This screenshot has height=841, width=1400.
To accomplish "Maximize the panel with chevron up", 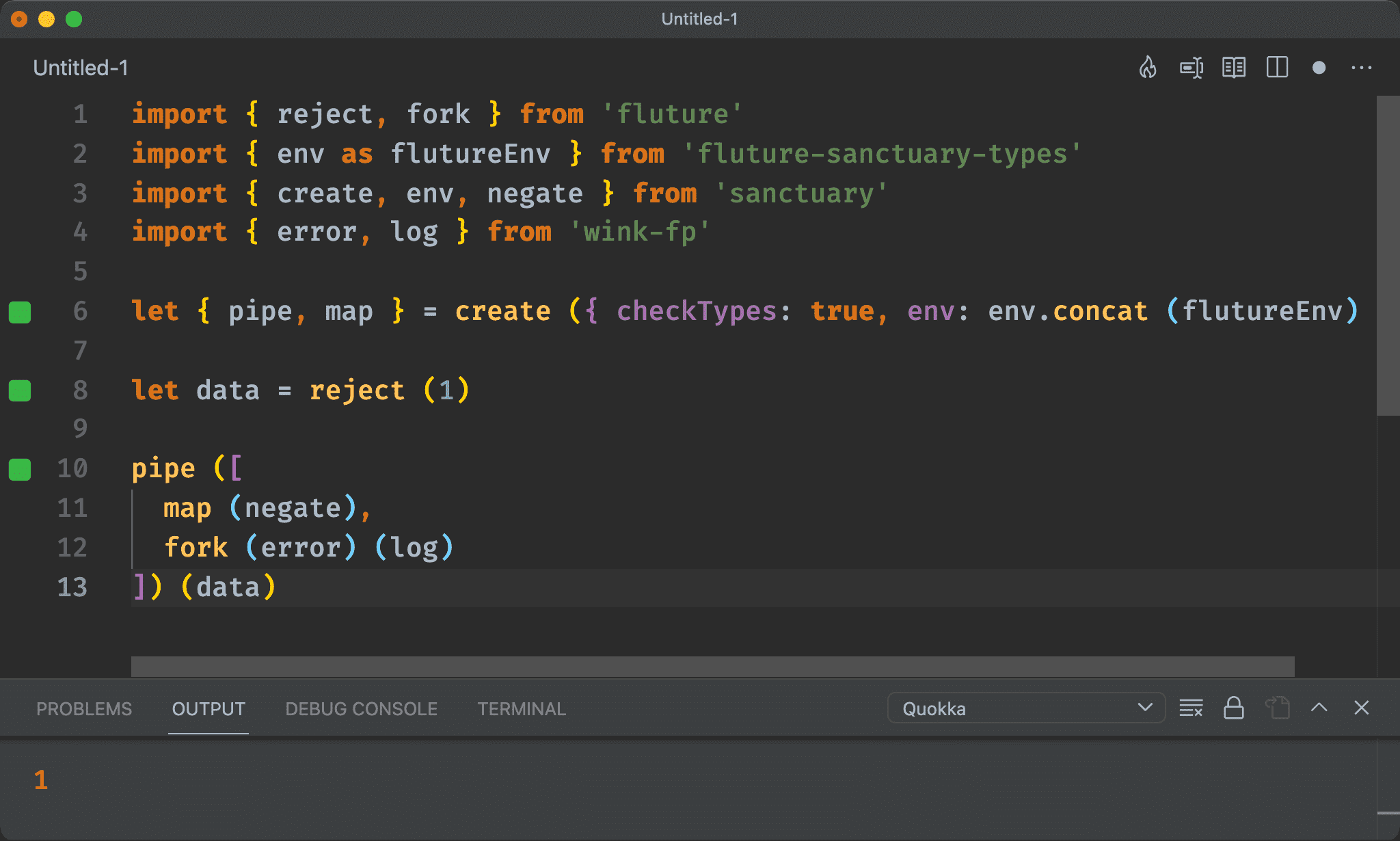I will click(x=1319, y=708).
